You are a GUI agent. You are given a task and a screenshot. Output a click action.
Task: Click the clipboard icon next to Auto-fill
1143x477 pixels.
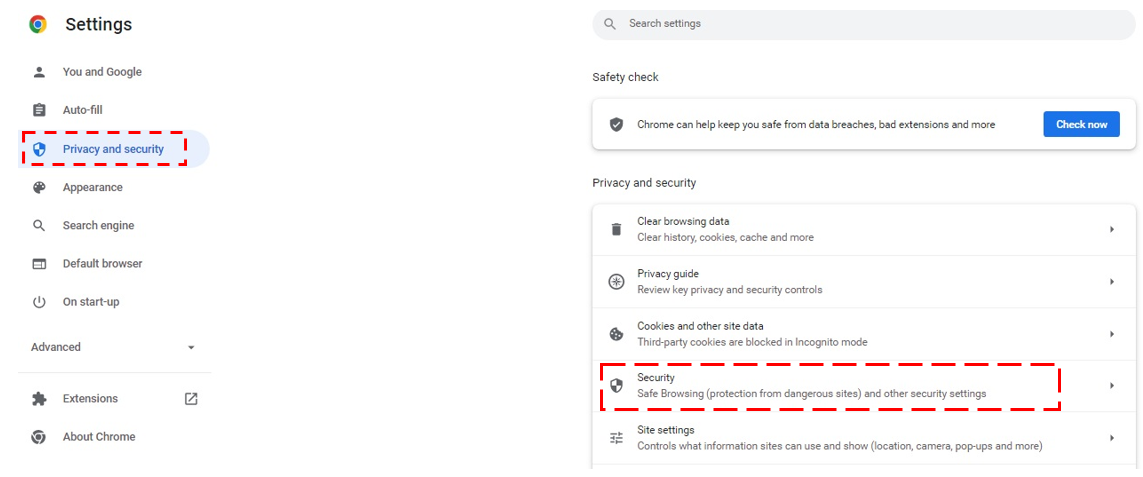pos(39,110)
